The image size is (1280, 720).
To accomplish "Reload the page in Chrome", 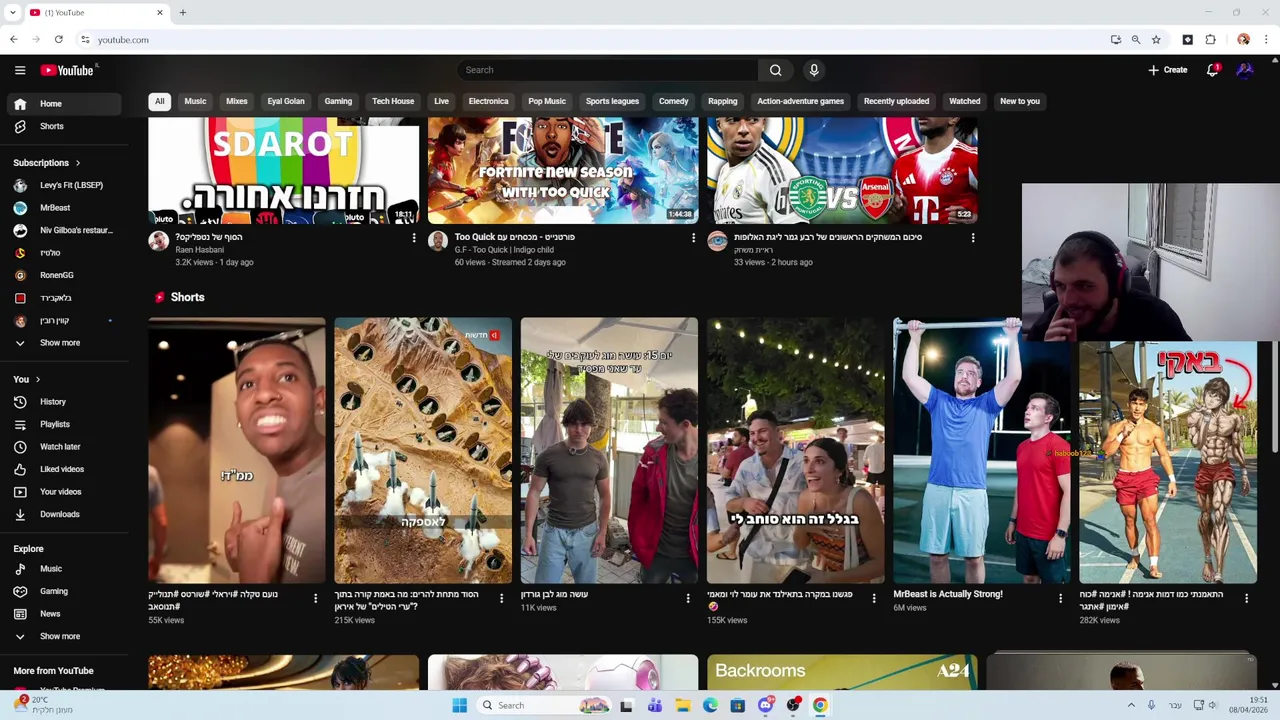I will coord(59,39).
